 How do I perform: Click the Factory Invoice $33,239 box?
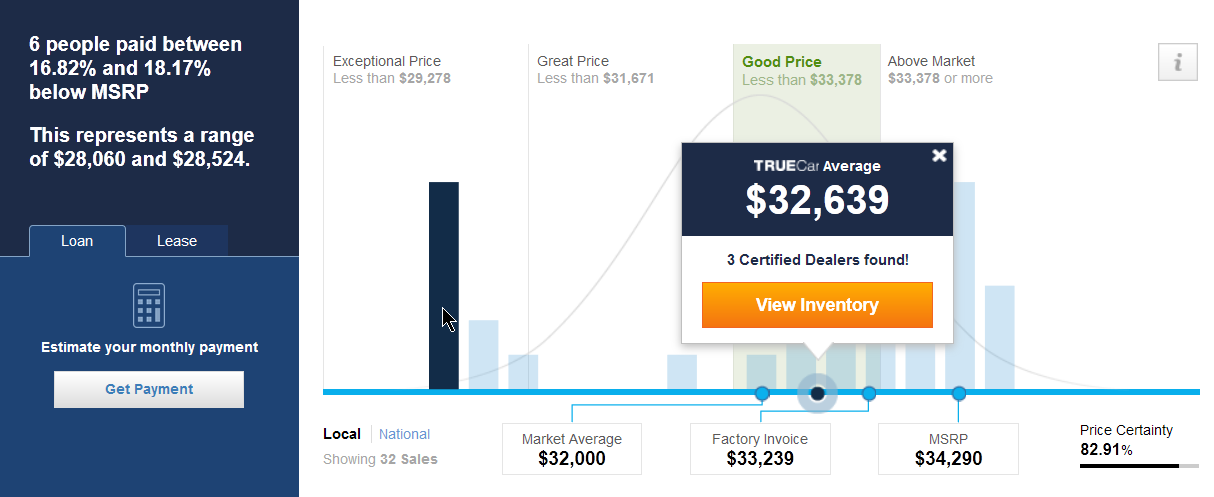click(x=760, y=449)
